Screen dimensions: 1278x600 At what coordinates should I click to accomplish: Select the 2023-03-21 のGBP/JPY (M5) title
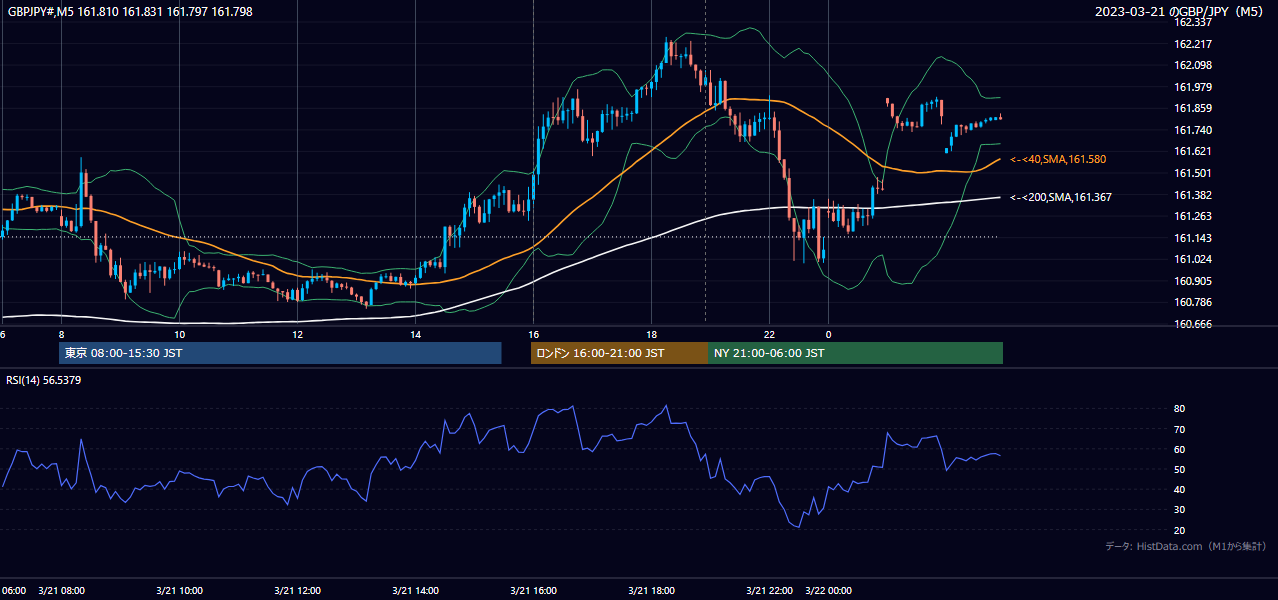pyautogui.click(x=1180, y=12)
